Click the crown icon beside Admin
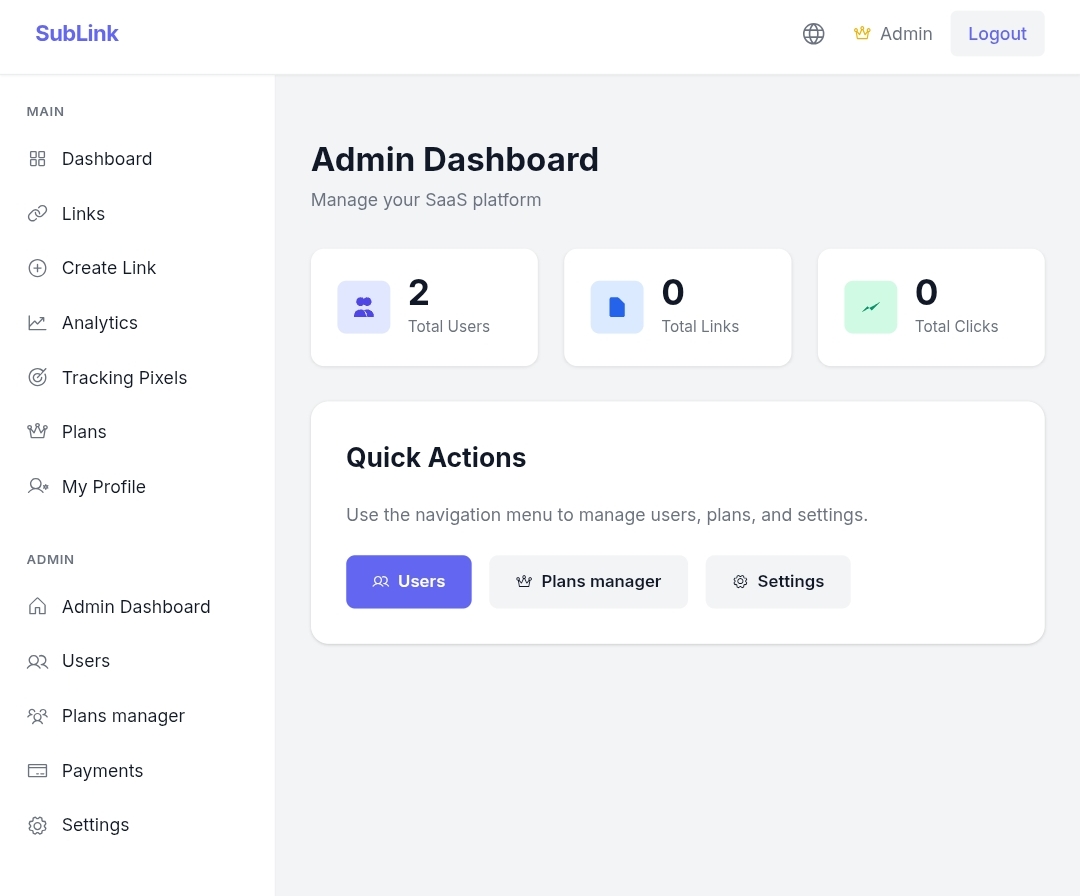The height and width of the screenshot is (896, 1080). point(862,33)
